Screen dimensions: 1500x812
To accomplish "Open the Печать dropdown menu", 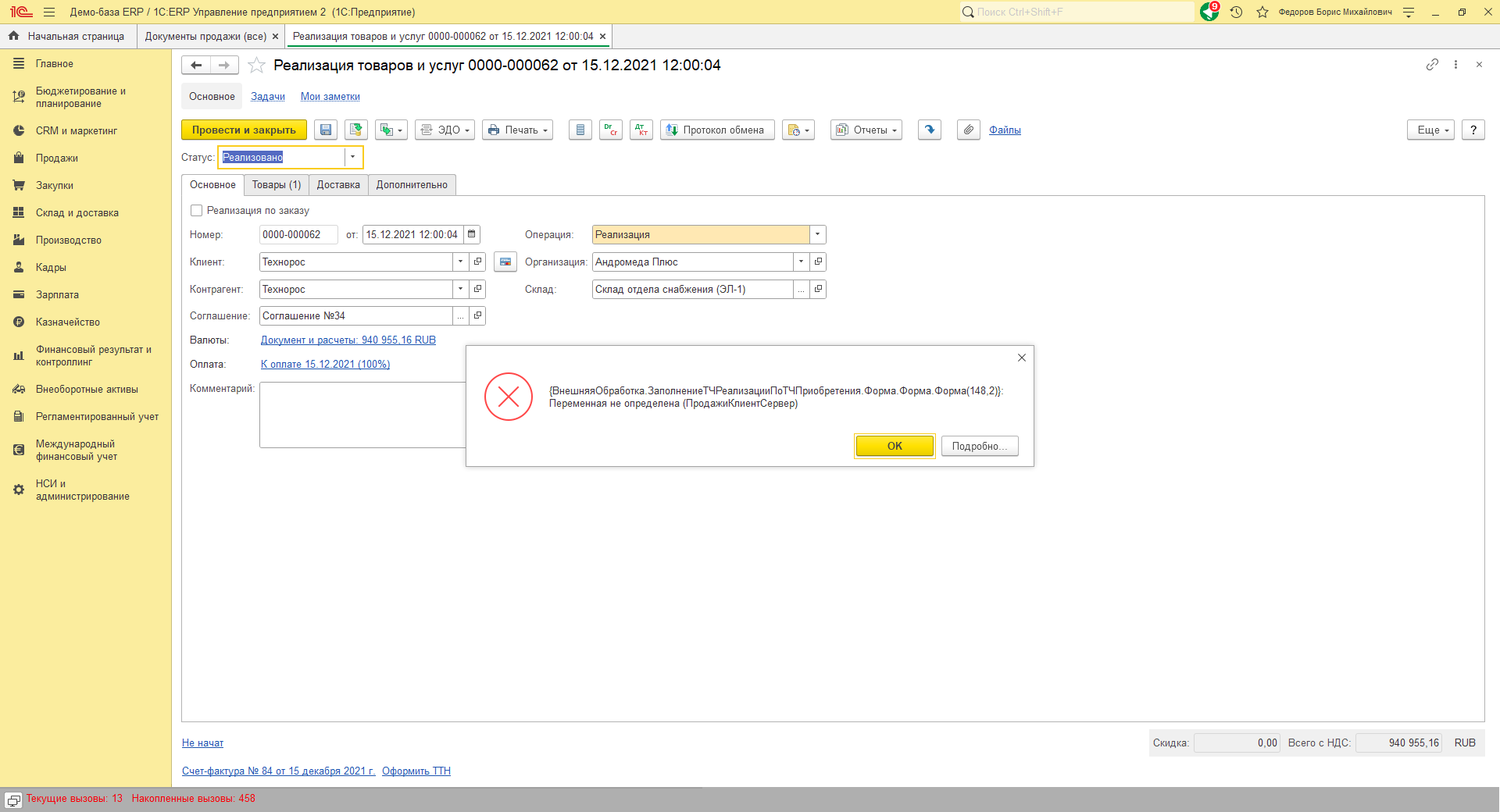I will (x=517, y=130).
